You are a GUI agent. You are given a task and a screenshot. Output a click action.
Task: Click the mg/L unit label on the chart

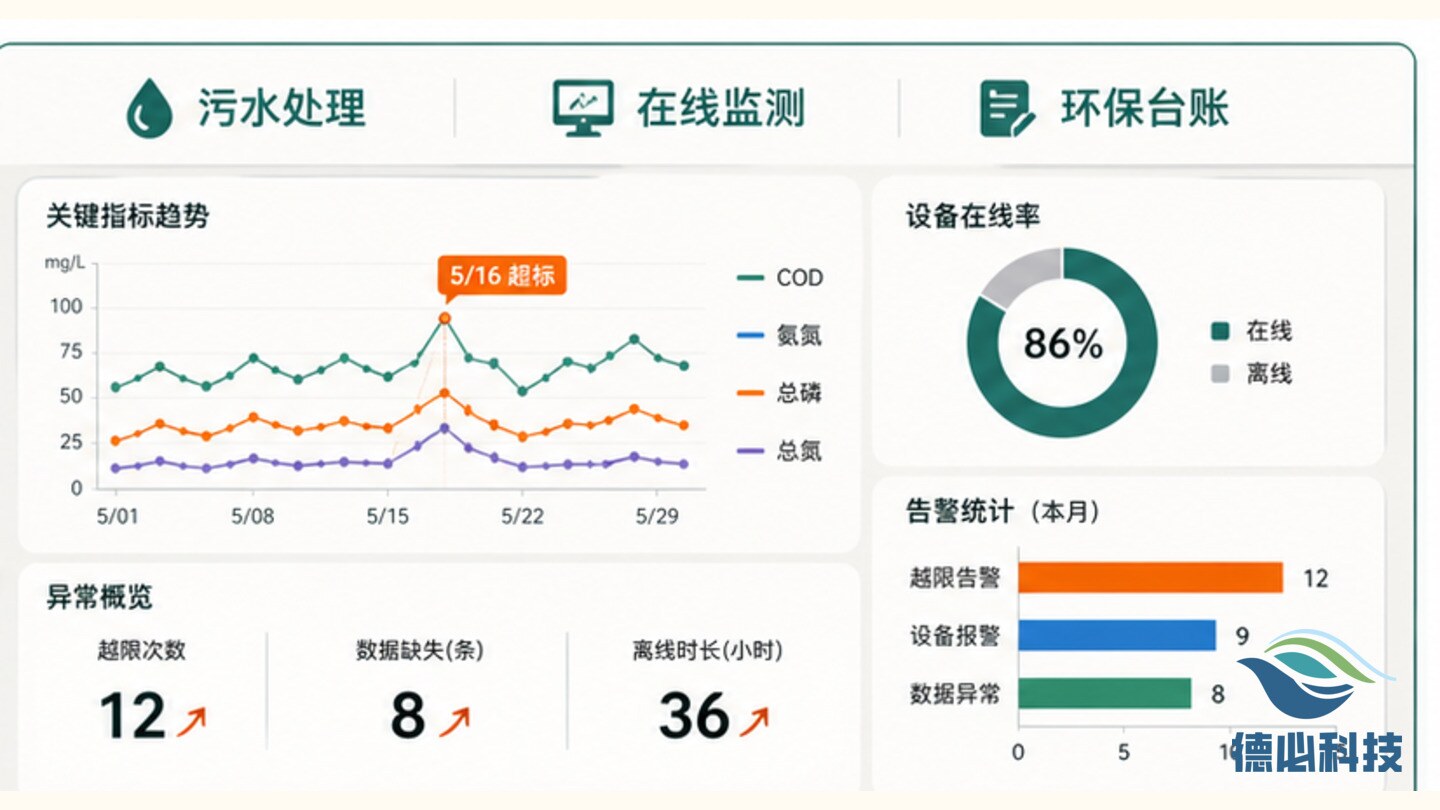tap(65, 264)
